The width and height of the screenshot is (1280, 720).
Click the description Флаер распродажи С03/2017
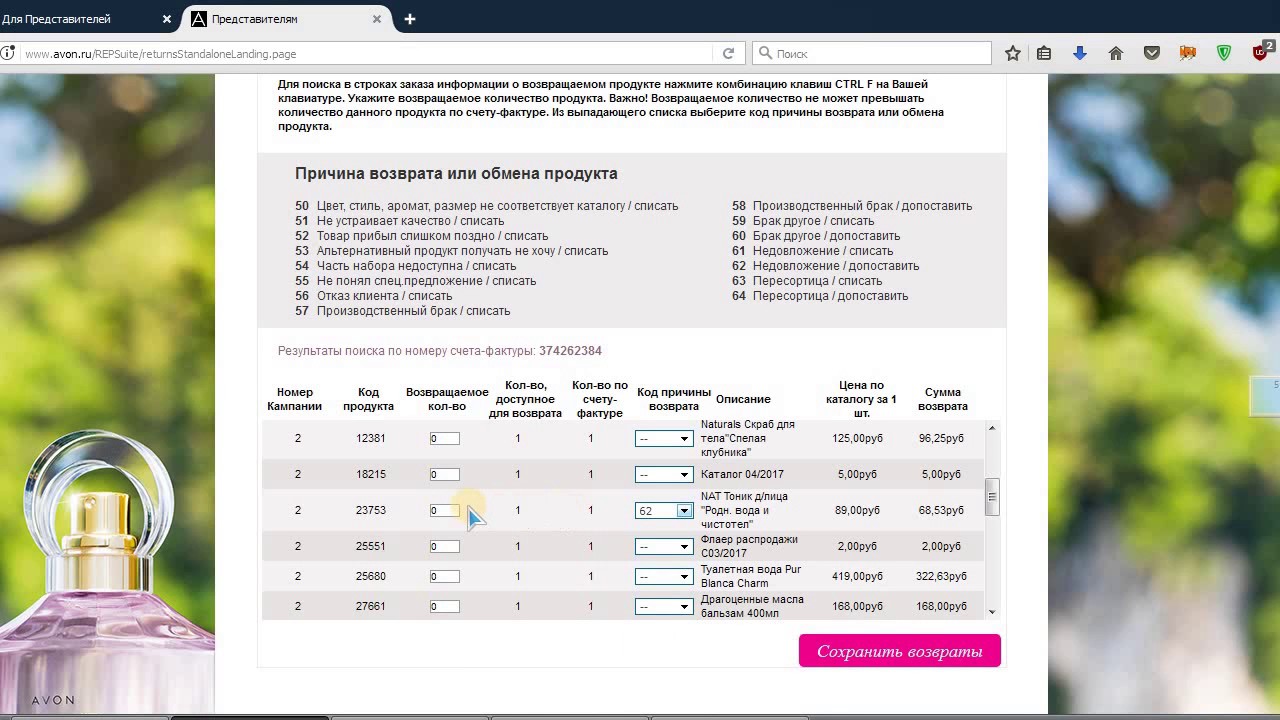point(749,547)
